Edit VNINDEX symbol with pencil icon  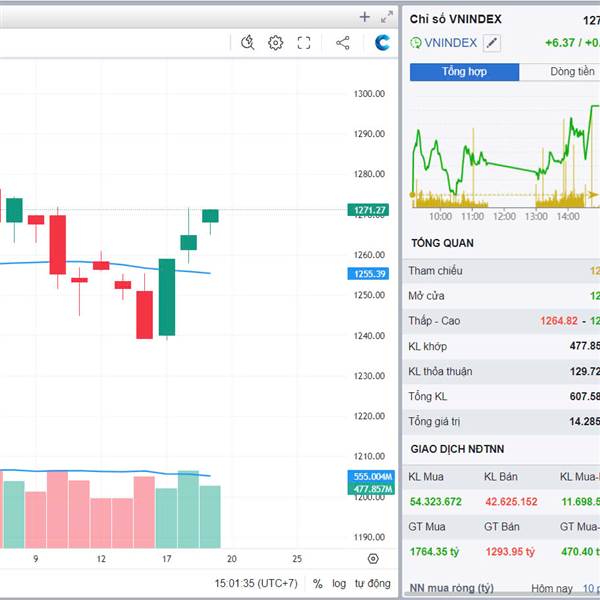tap(492, 43)
